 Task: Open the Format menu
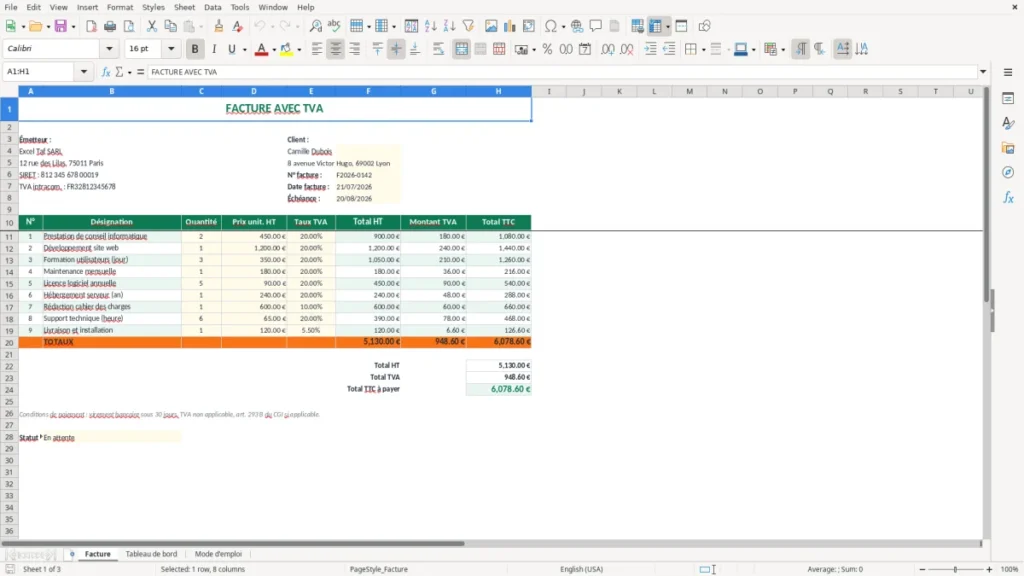120,7
